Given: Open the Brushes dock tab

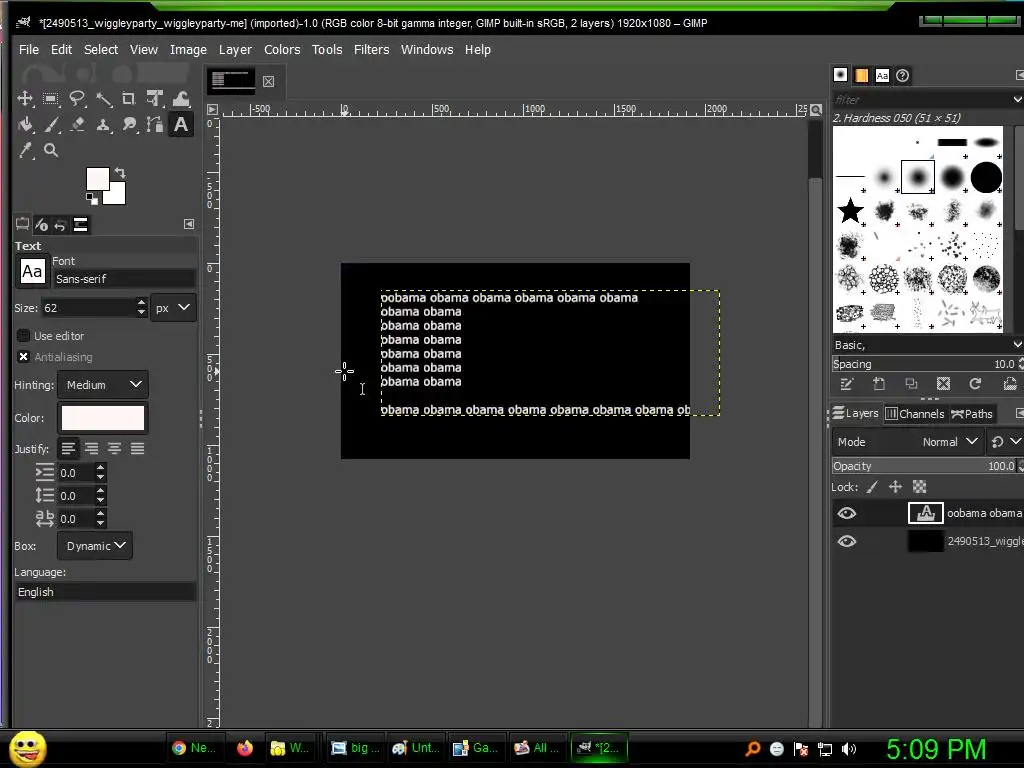Looking at the screenshot, I should click(840, 75).
